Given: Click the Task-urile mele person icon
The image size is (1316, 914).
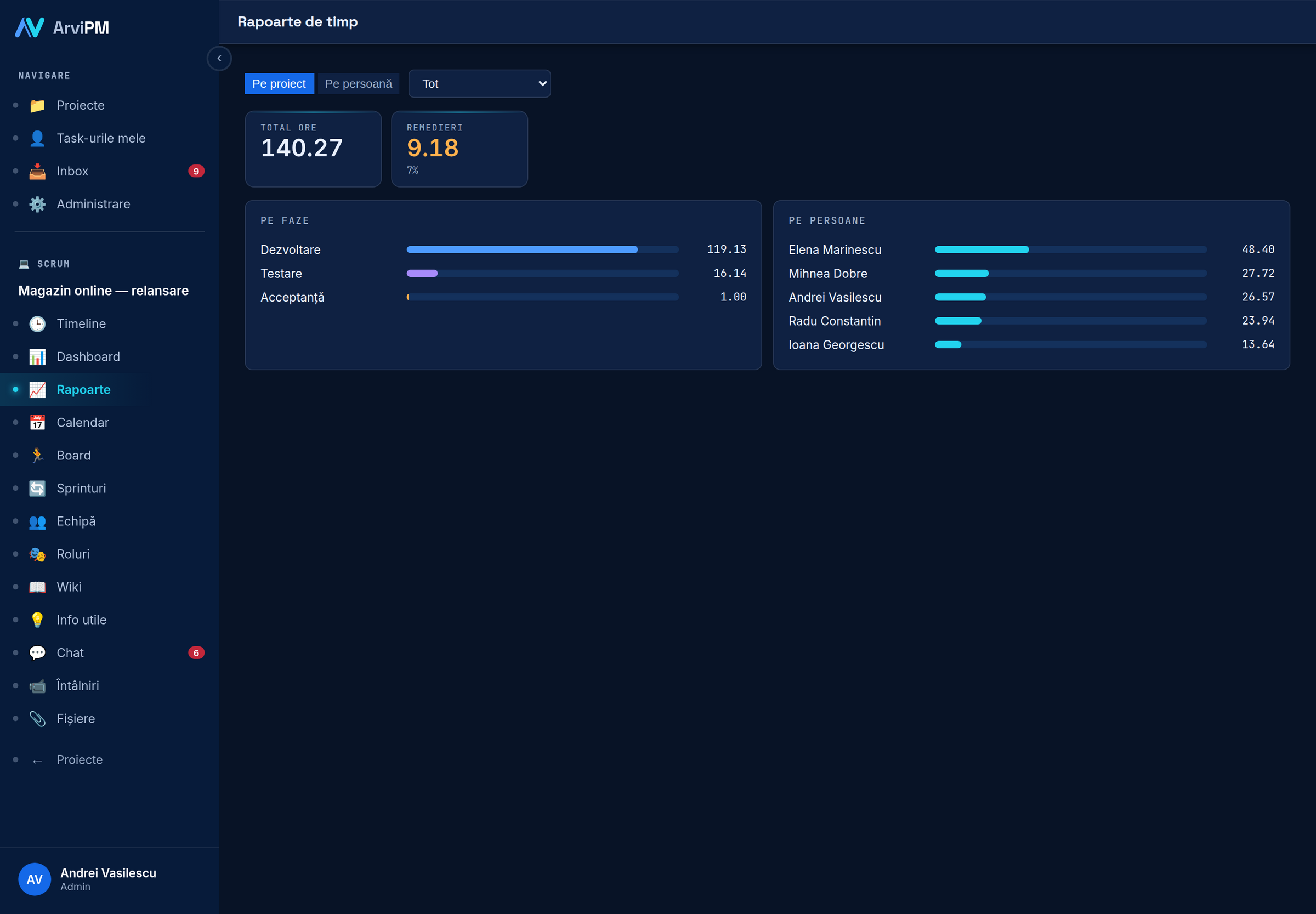Looking at the screenshot, I should [37, 138].
